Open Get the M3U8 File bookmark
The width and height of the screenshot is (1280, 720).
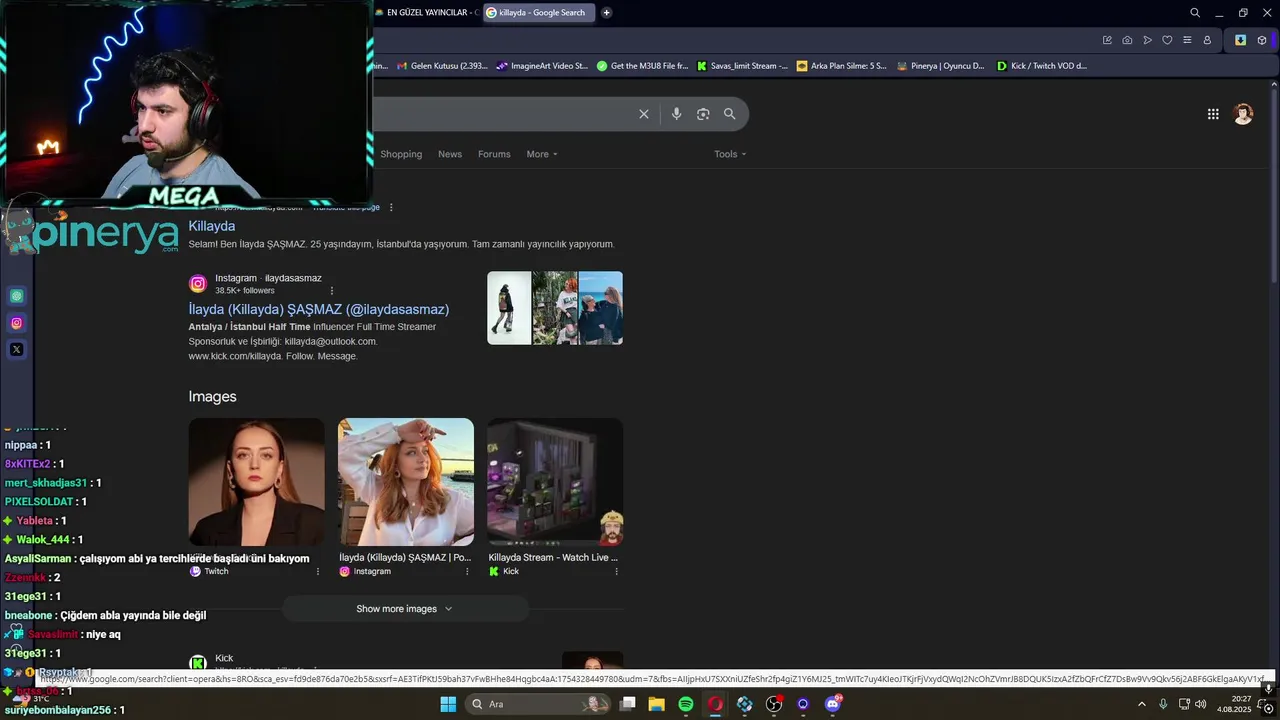(642, 66)
